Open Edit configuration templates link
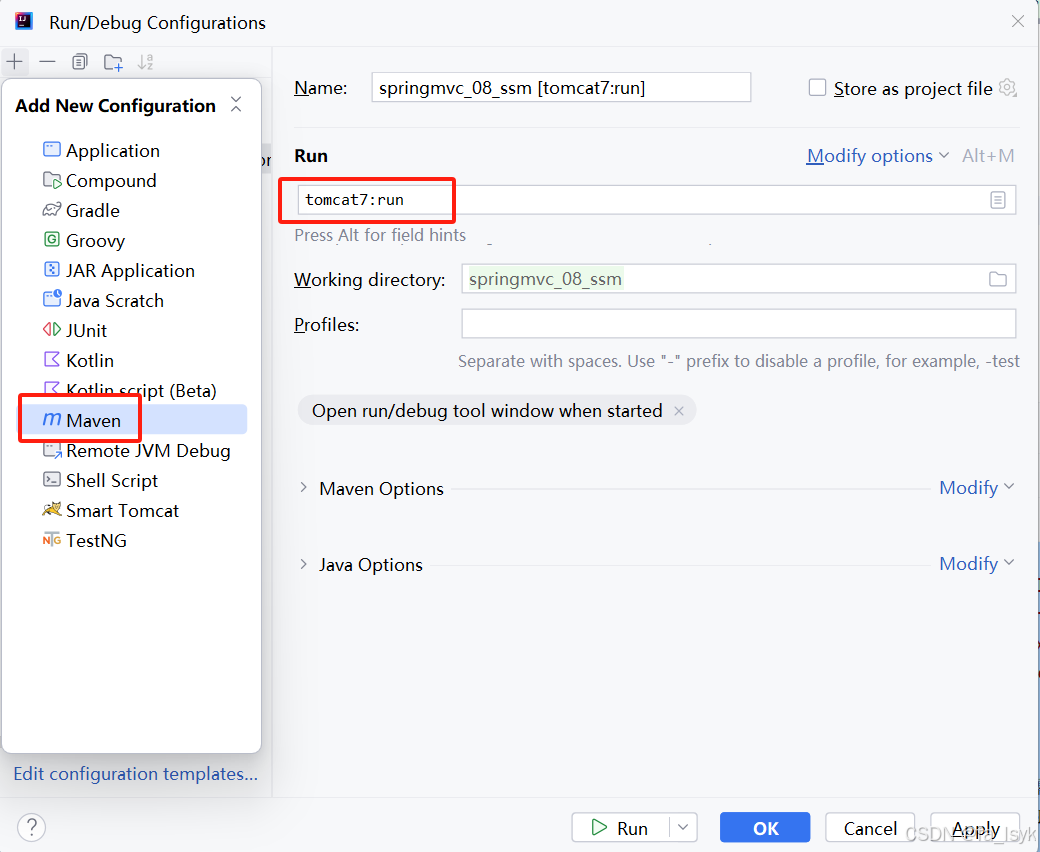This screenshot has width=1040, height=852. [135, 774]
